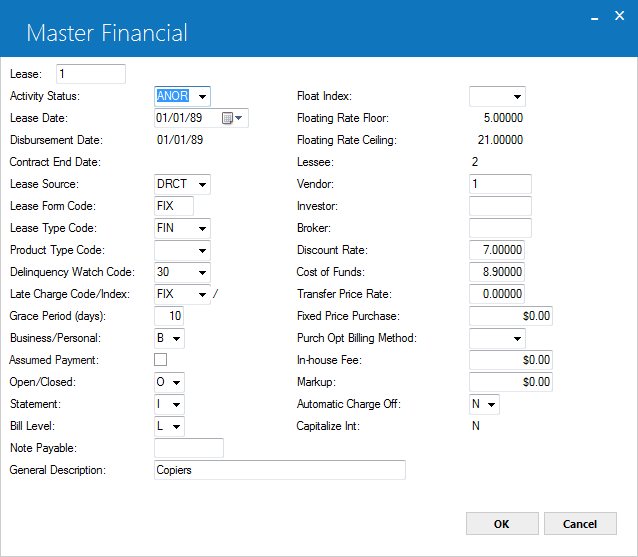This screenshot has width=638, height=557.
Task: Click the Vendor input field
Action: [500, 184]
